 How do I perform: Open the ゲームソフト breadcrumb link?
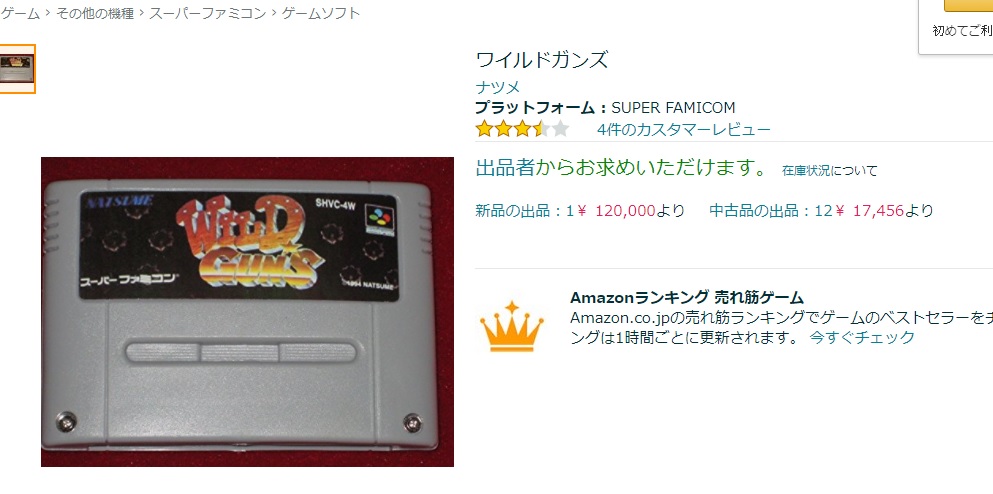tap(320, 13)
